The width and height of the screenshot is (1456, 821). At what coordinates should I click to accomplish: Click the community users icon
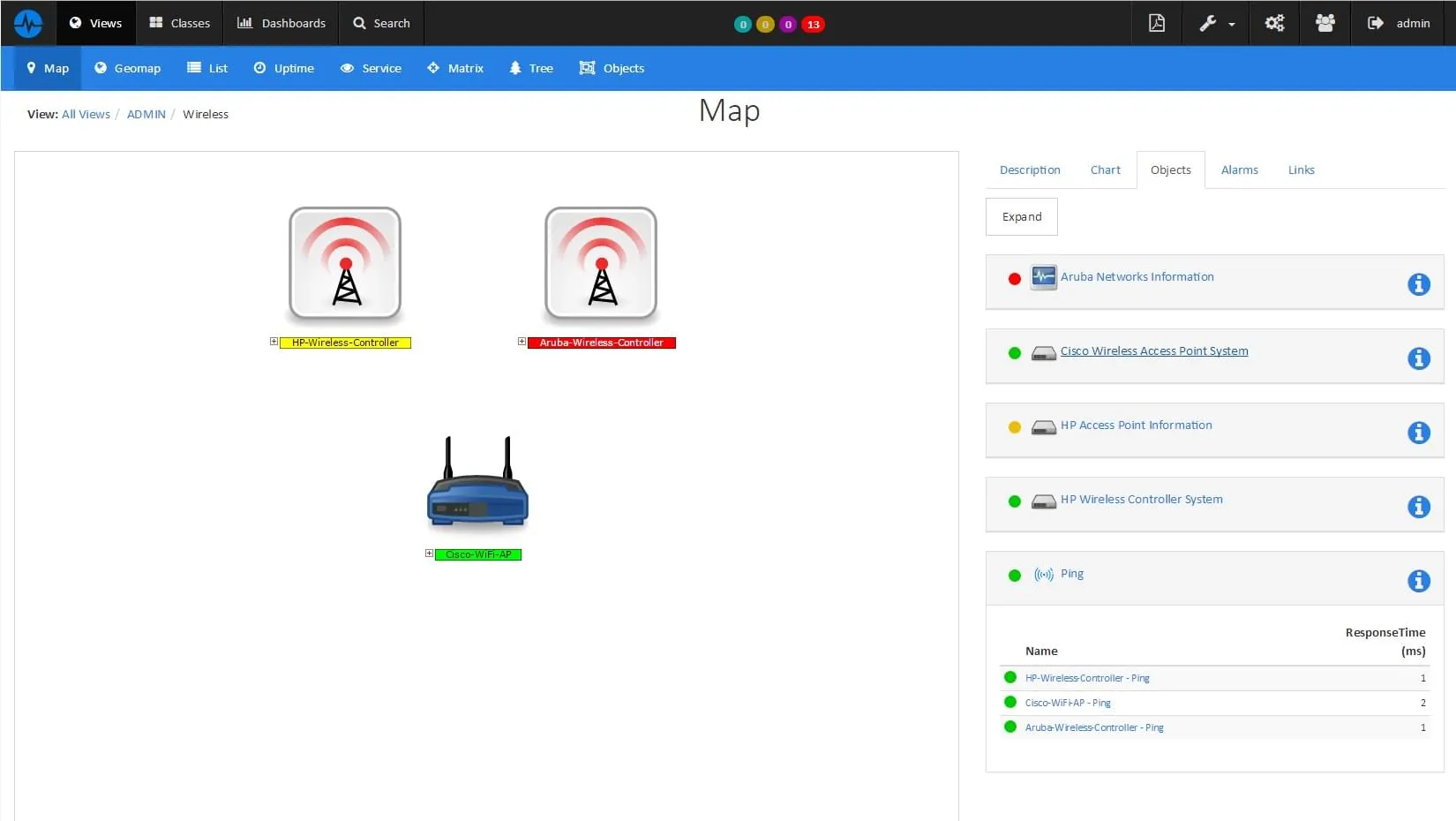[1325, 23]
